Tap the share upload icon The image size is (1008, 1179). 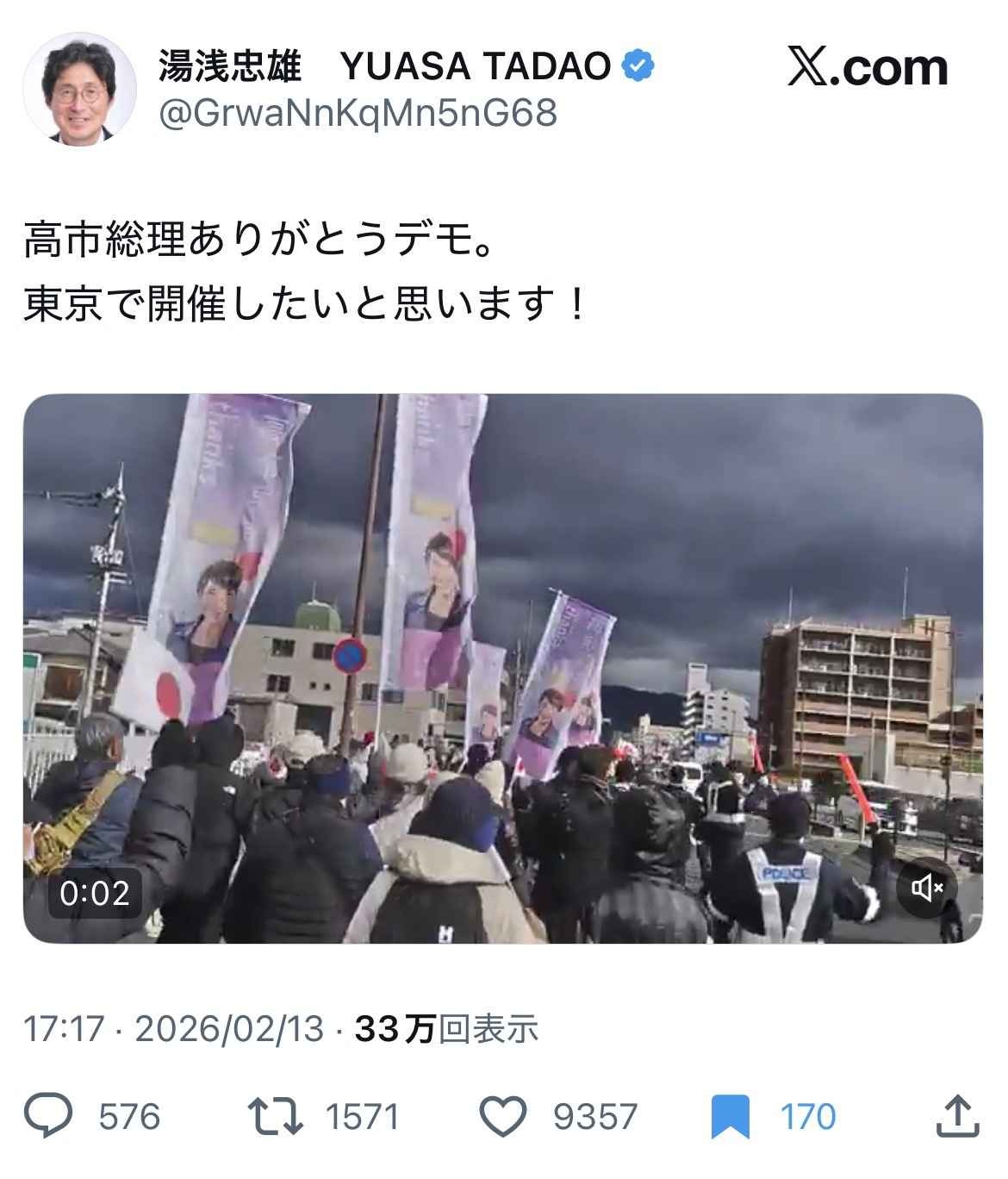[x=958, y=1116]
